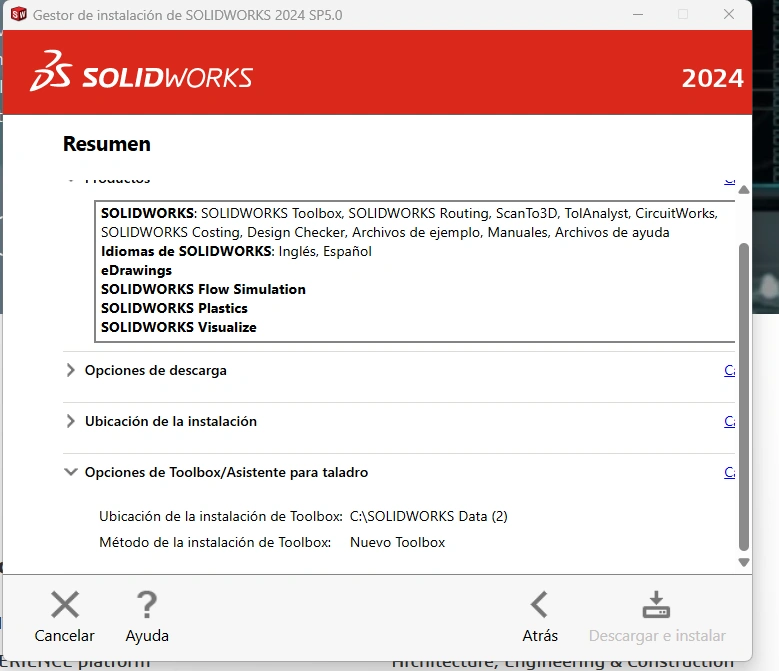Click the '2024' year text in banner

coord(712,78)
